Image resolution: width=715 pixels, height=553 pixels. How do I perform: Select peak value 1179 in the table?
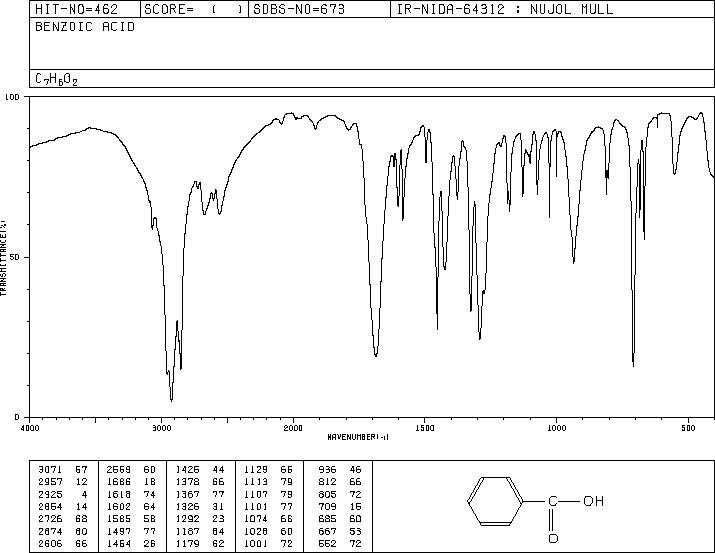click(x=187, y=543)
